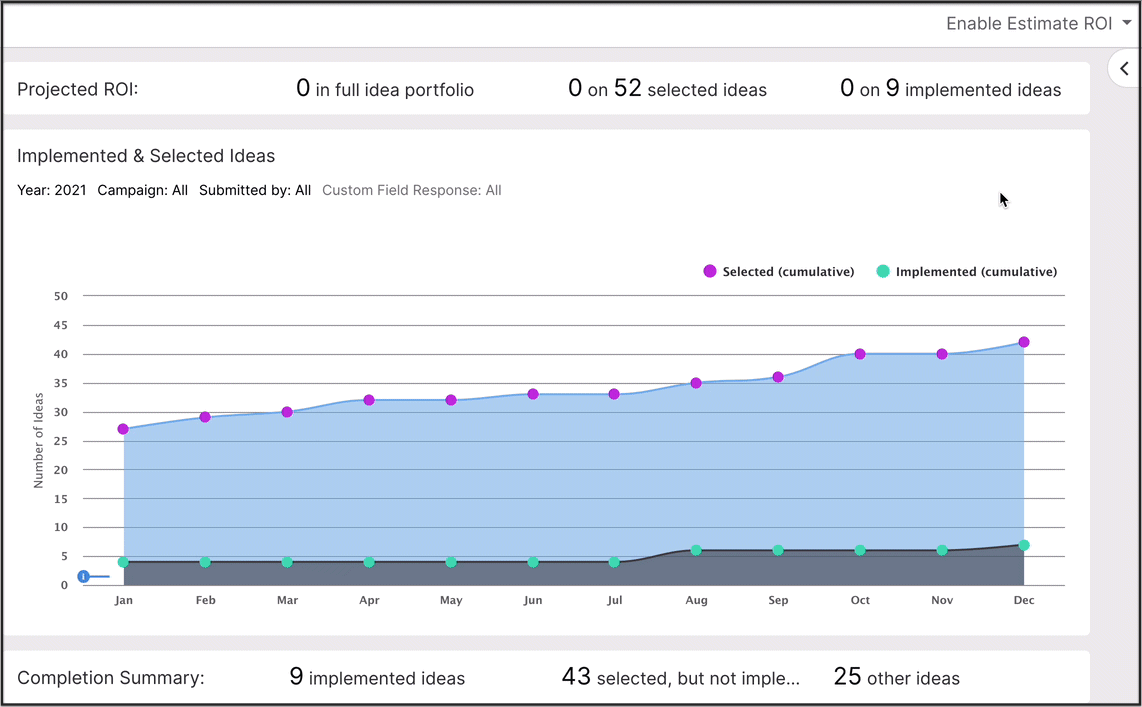Click the 25 other ideas summary
The height and width of the screenshot is (707, 1142).
point(896,677)
